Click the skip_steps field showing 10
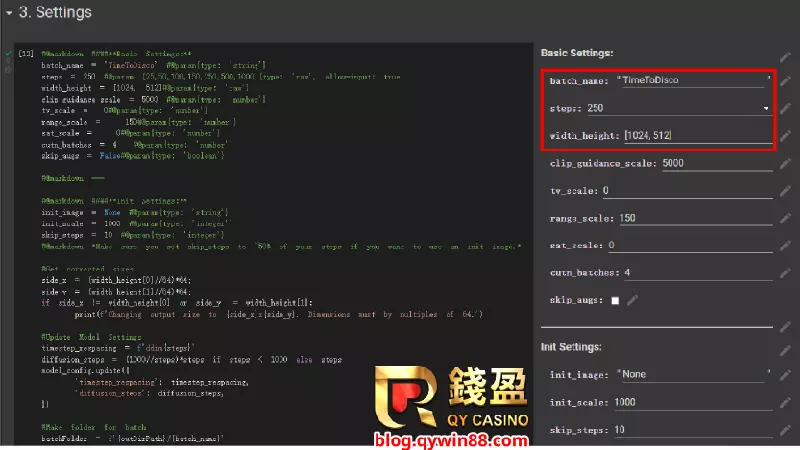The image size is (800, 450). (692, 430)
